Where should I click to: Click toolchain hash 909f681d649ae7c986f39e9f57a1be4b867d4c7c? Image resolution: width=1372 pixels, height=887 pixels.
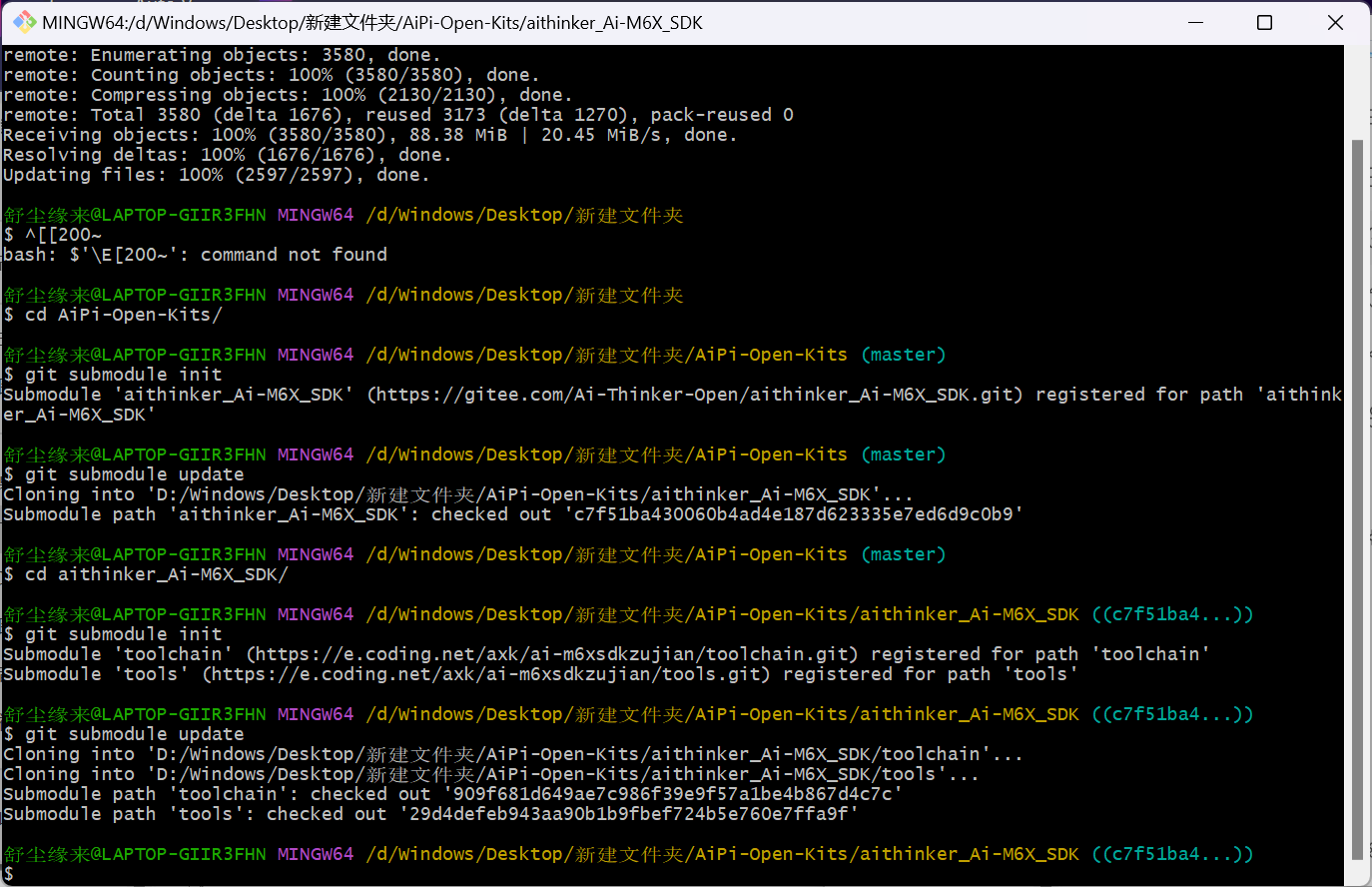coord(673,794)
